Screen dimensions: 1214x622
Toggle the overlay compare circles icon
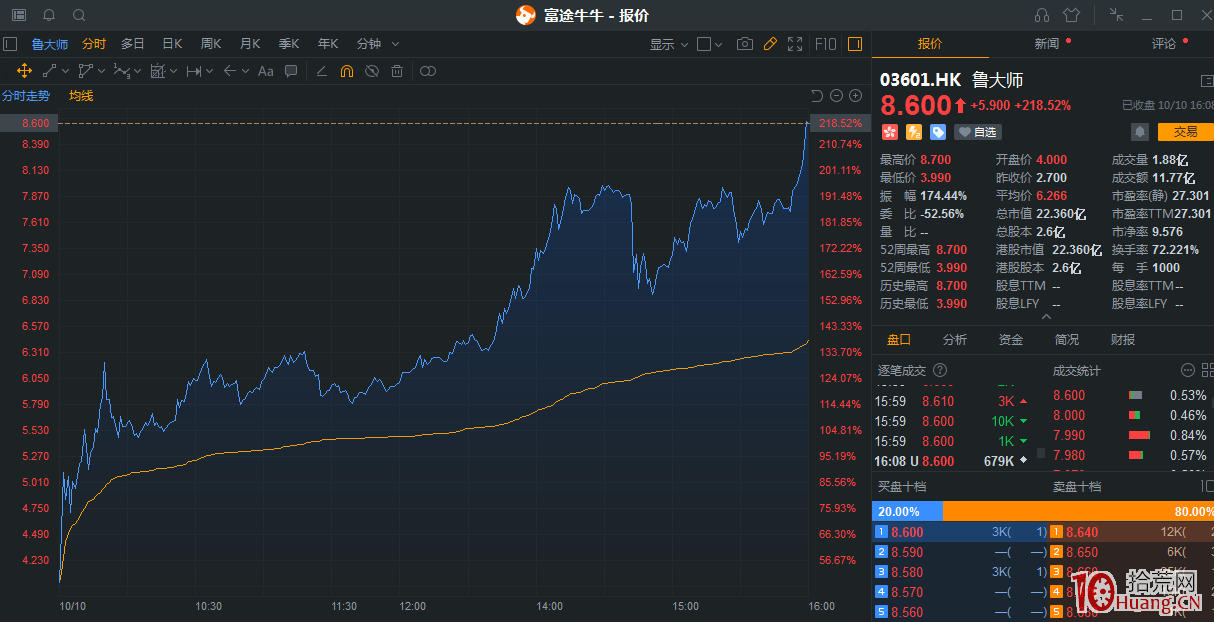click(x=428, y=71)
